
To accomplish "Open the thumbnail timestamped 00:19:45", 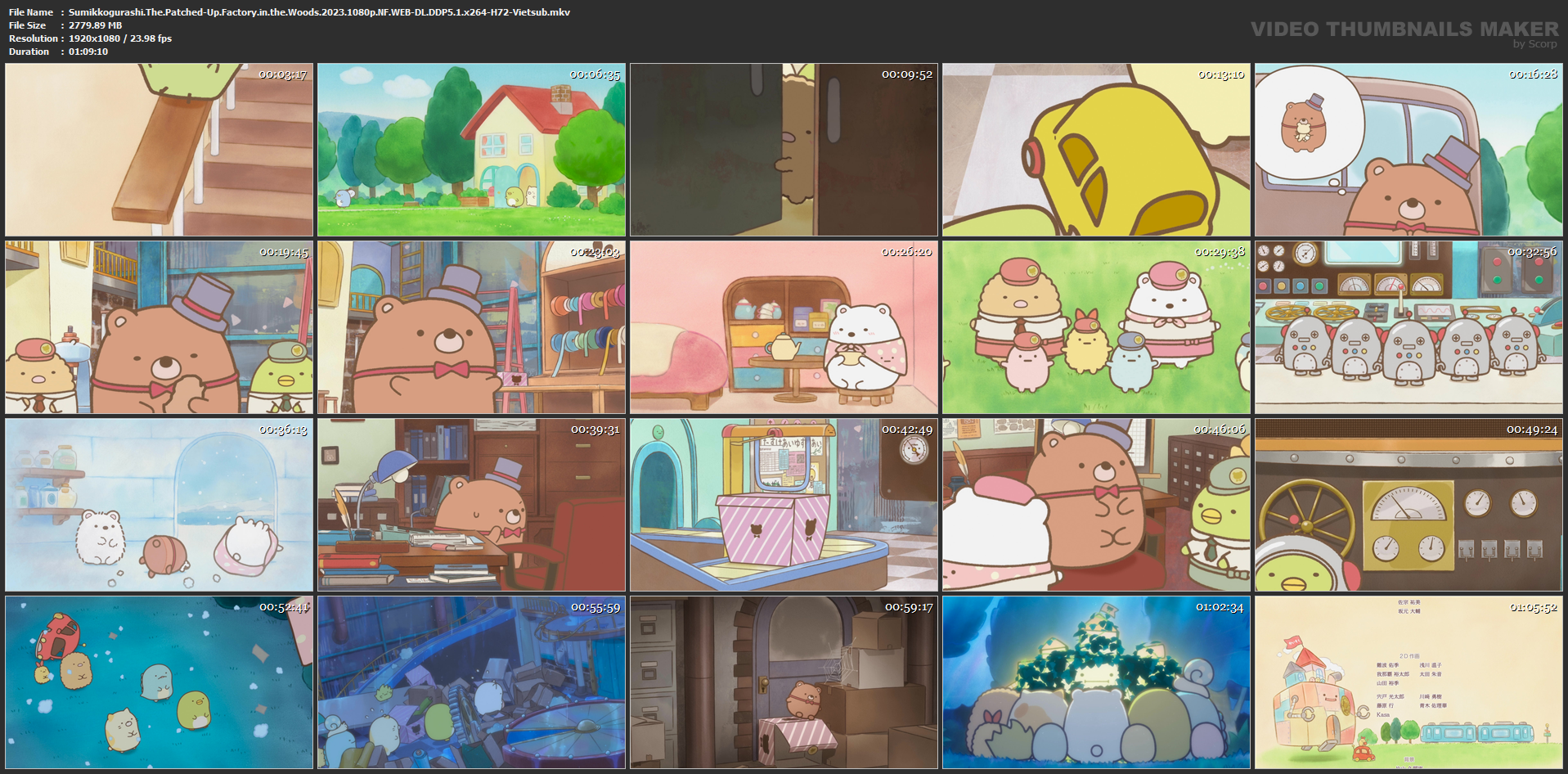I will (159, 327).
